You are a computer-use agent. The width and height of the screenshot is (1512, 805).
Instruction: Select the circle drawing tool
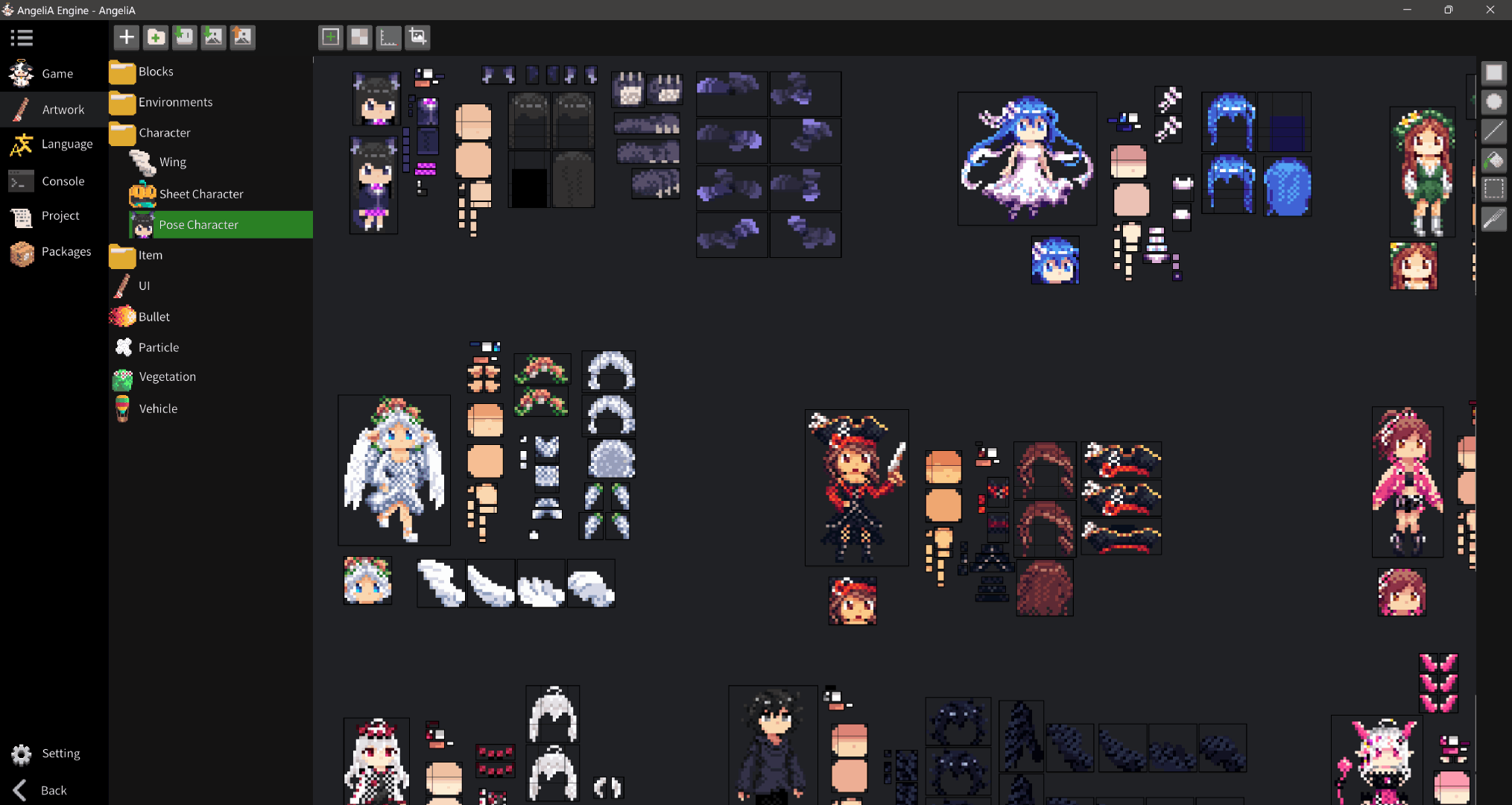pos(1493,102)
